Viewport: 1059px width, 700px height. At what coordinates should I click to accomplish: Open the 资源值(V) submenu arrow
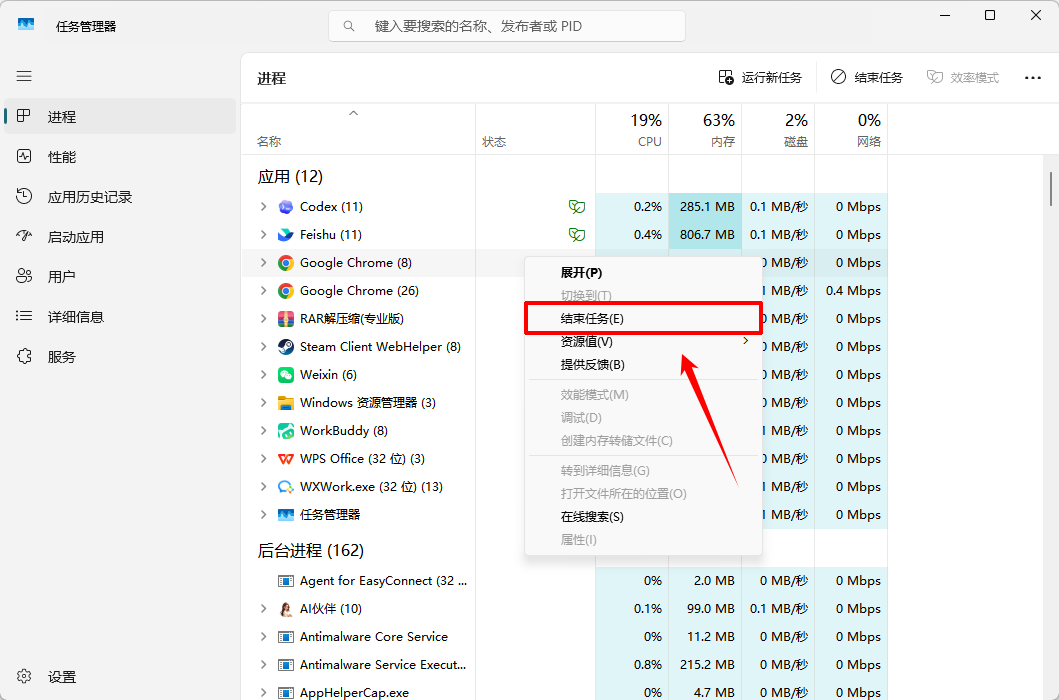click(x=746, y=341)
